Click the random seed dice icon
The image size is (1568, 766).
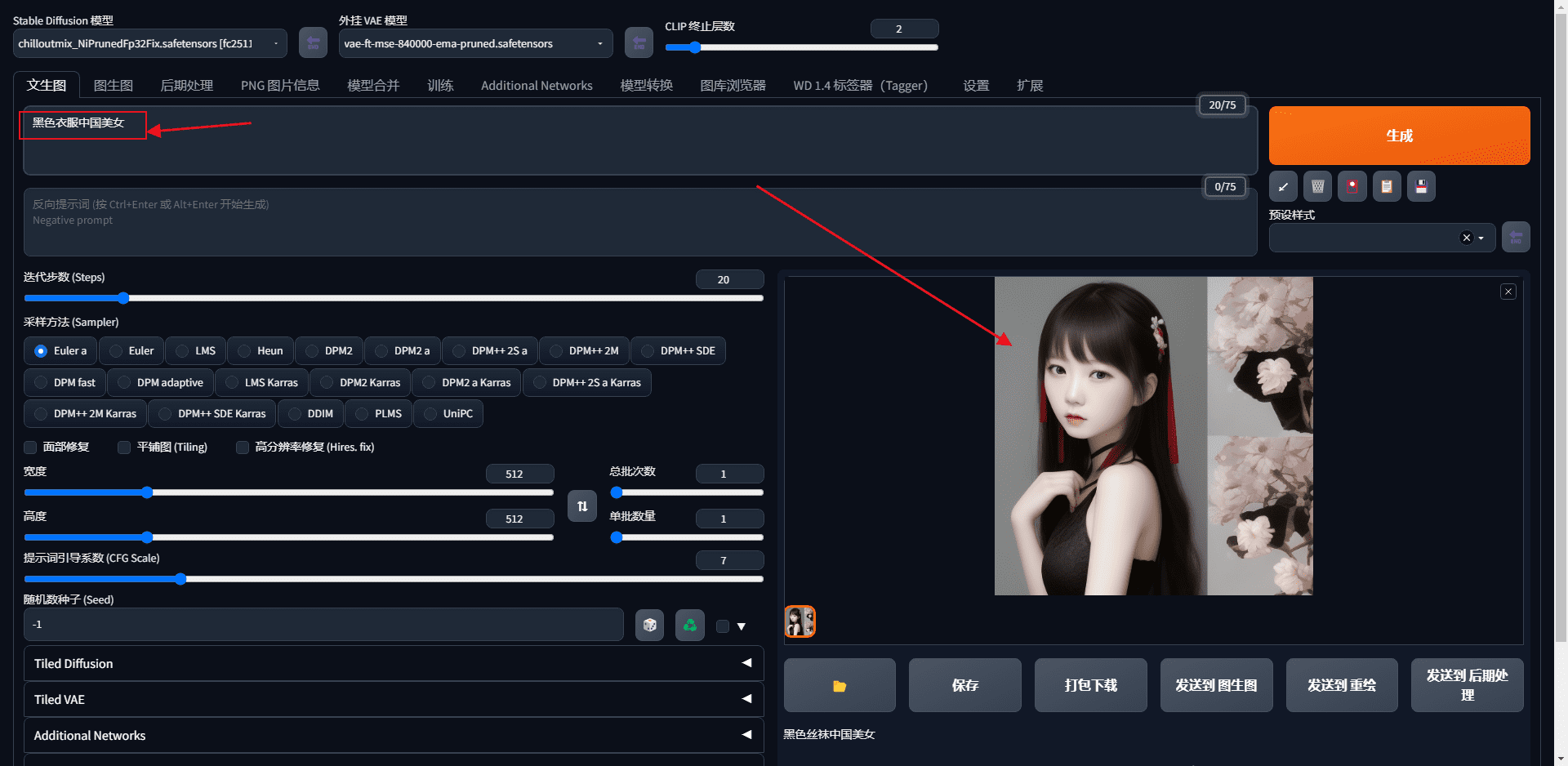[649, 625]
